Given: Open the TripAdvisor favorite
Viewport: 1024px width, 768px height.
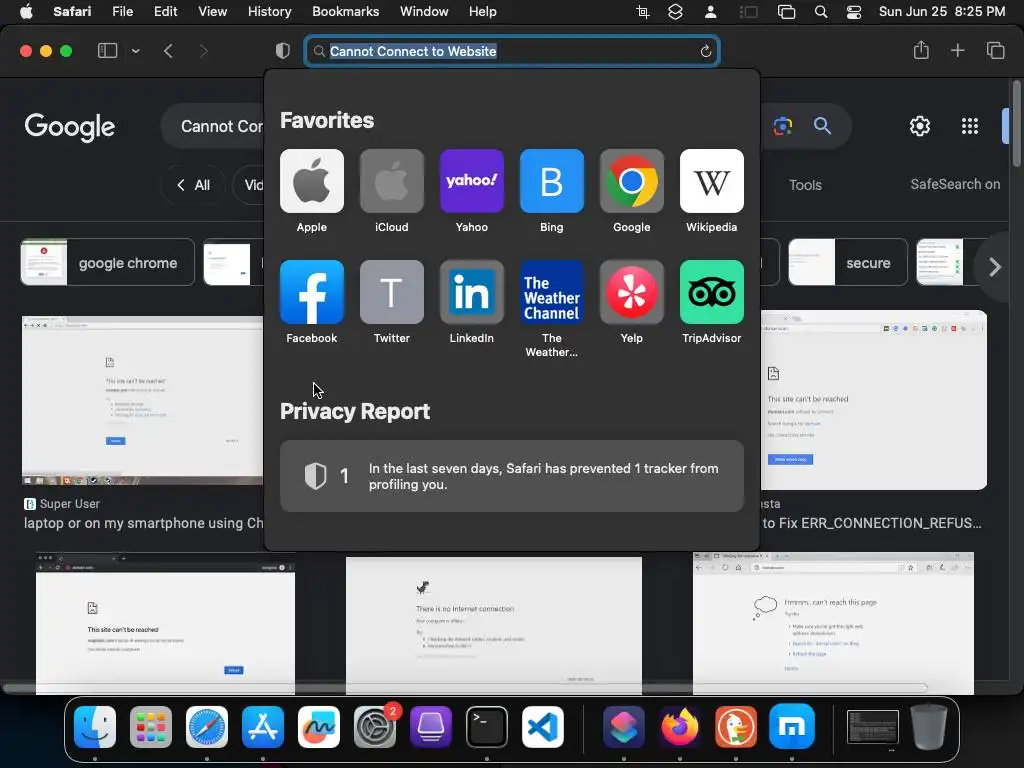Looking at the screenshot, I should pos(712,292).
